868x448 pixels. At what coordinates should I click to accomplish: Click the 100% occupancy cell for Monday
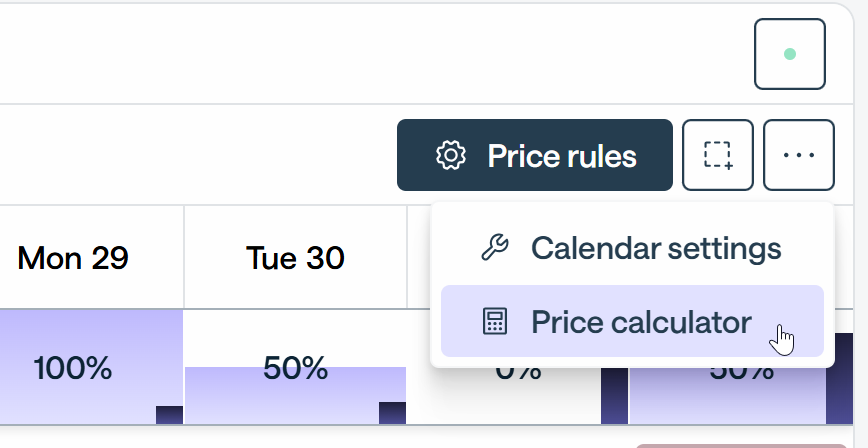coord(91,367)
